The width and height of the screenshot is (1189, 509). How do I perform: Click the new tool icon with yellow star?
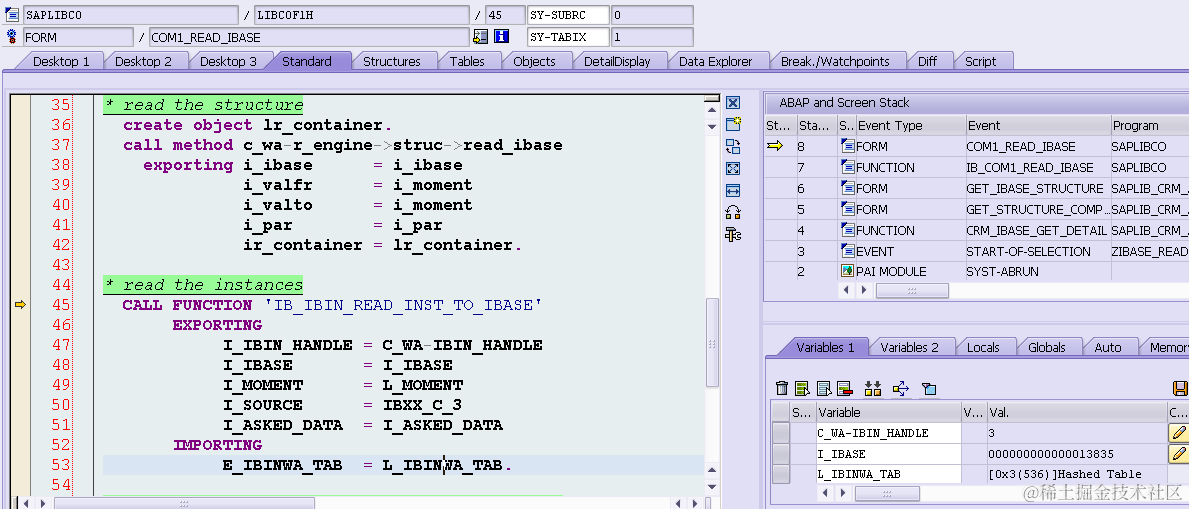coord(733,124)
